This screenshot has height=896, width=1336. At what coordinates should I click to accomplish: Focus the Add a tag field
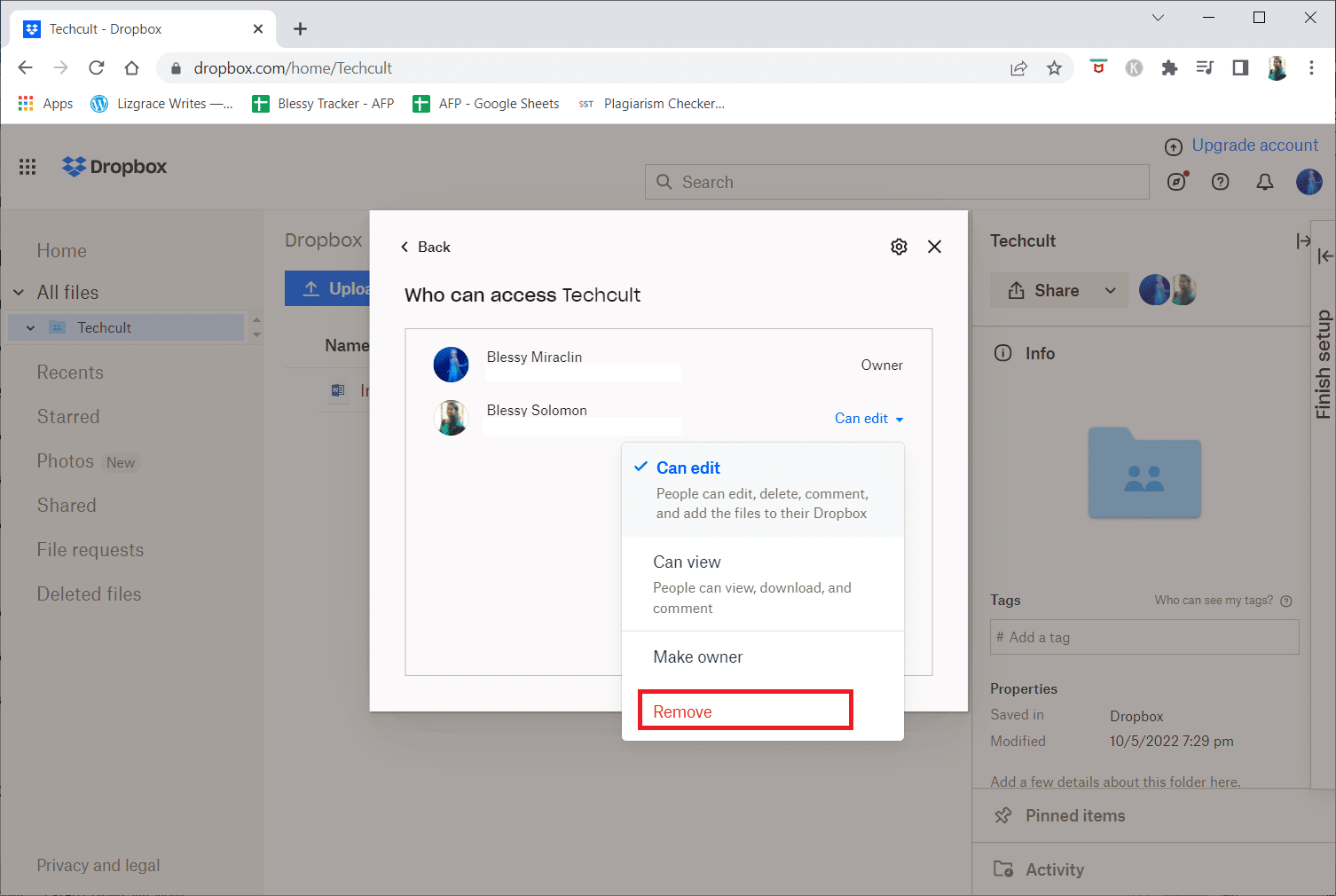[1144, 637]
